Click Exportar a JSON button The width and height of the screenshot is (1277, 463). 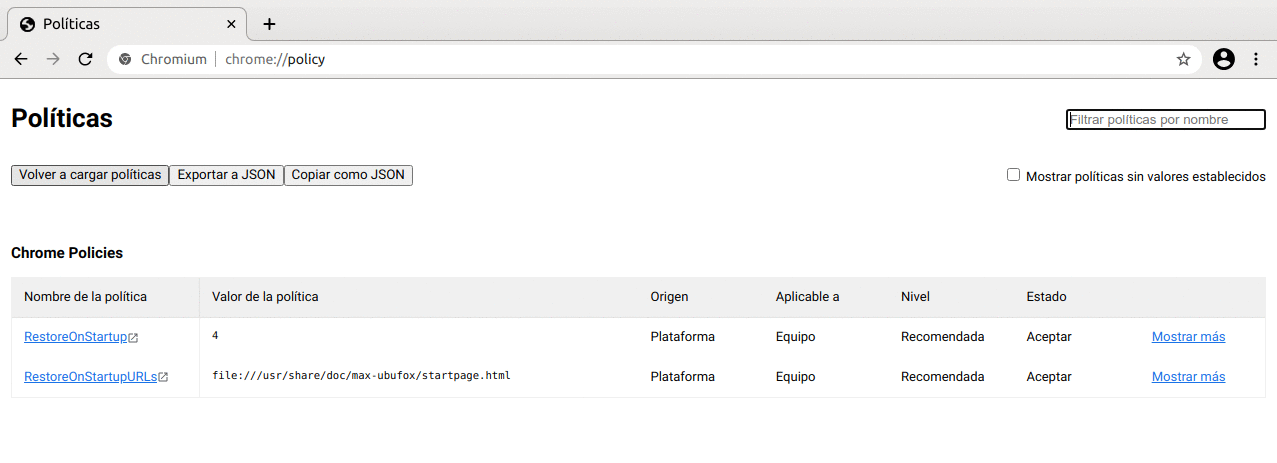226,175
